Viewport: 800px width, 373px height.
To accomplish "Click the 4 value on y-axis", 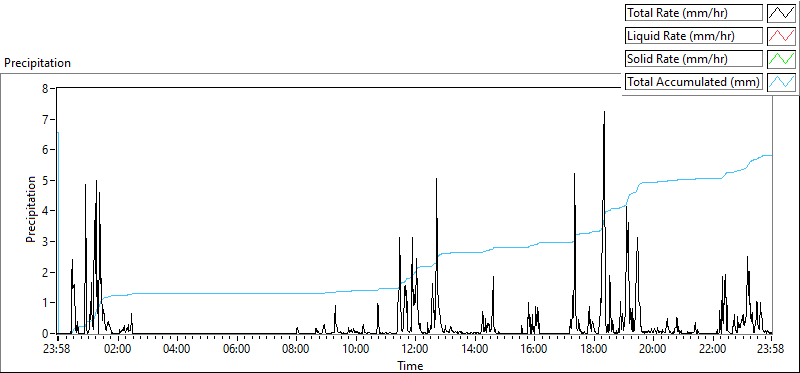I will (45, 211).
